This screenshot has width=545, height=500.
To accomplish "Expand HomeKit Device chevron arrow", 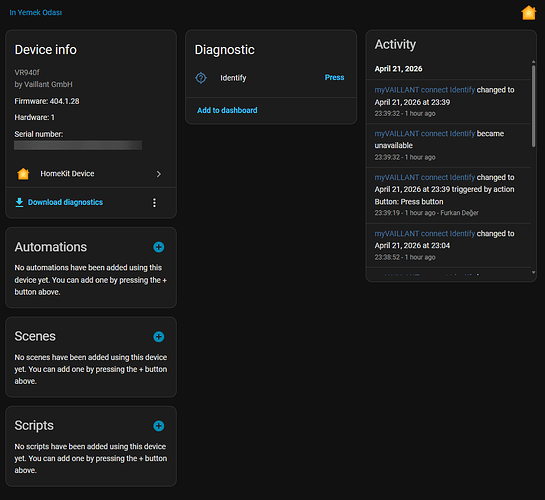I will pos(159,174).
